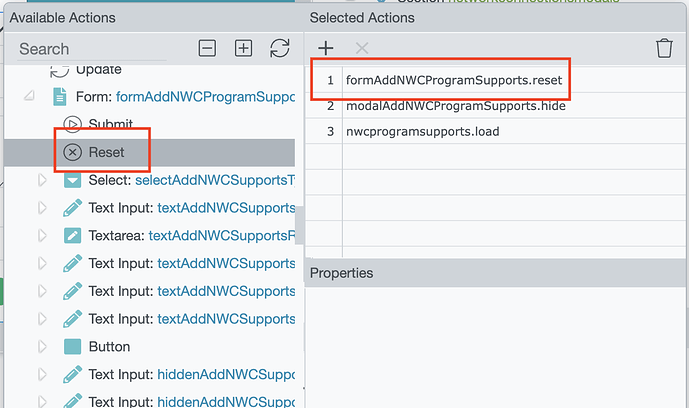Add a new selected action with plus

[x=325, y=48]
